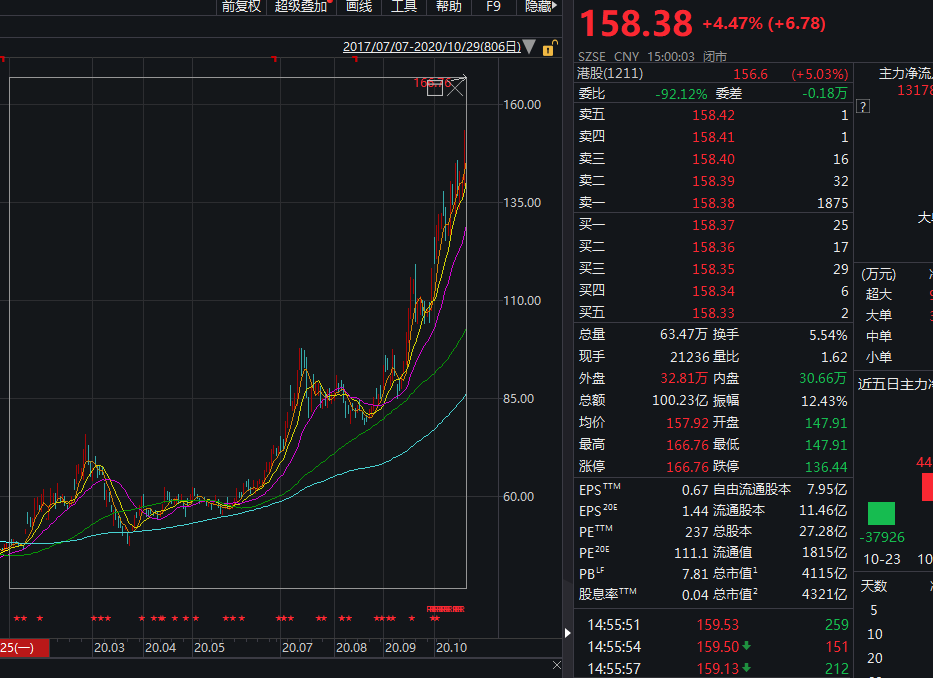Close the chart selection box with X
The image size is (933, 678).
456,87
